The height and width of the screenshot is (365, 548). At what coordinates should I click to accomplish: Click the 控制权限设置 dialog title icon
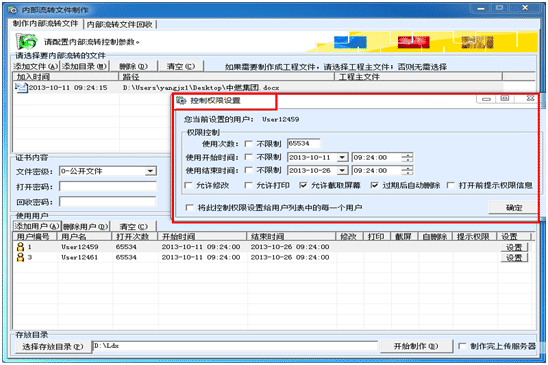(x=181, y=101)
